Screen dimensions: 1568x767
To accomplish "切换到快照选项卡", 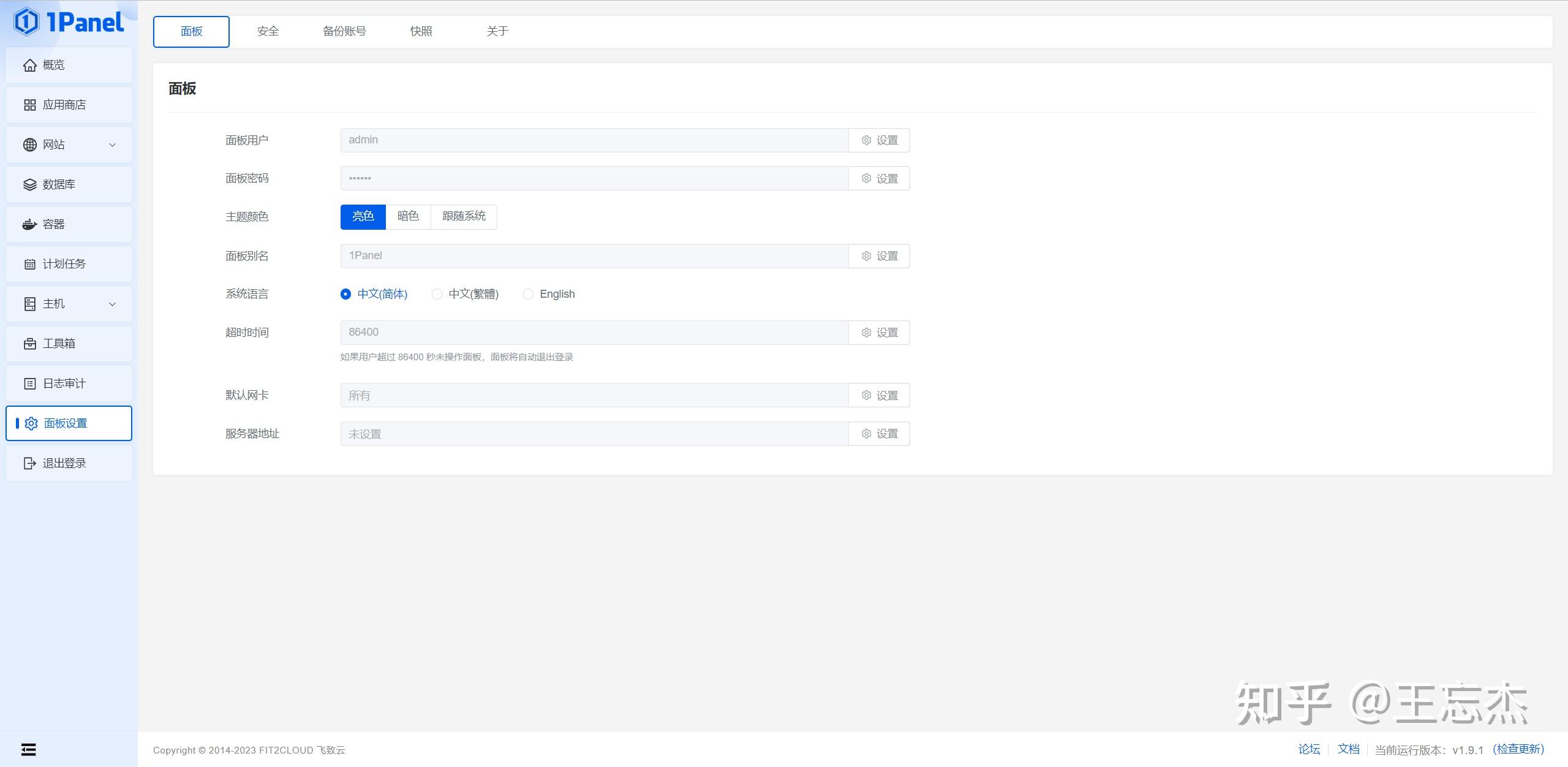I will coord(422,31).
